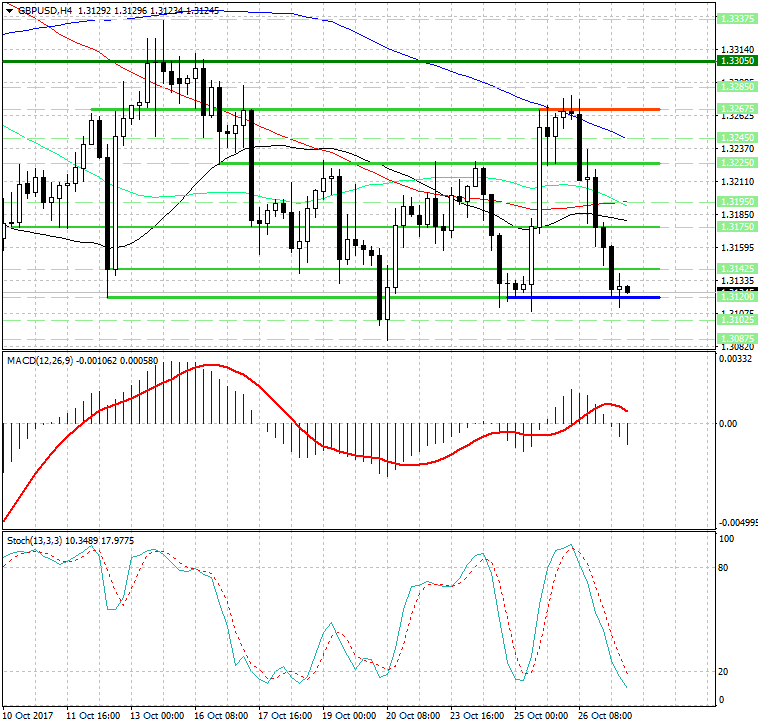The image size is (758, 727).
Task: Click the 0.00 level on MACD scale
Action: pyautogui.click(x=728, y=424)
